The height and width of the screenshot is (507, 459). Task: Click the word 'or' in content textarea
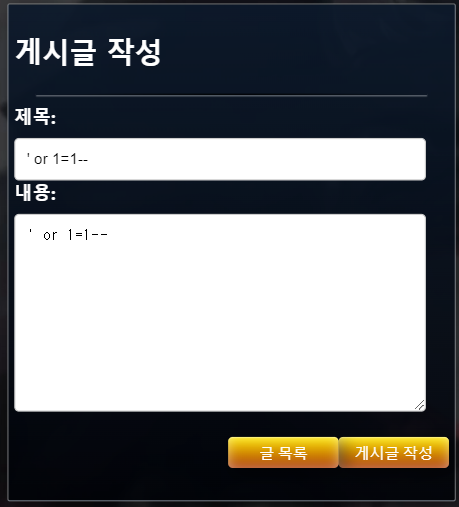point(50,236)
